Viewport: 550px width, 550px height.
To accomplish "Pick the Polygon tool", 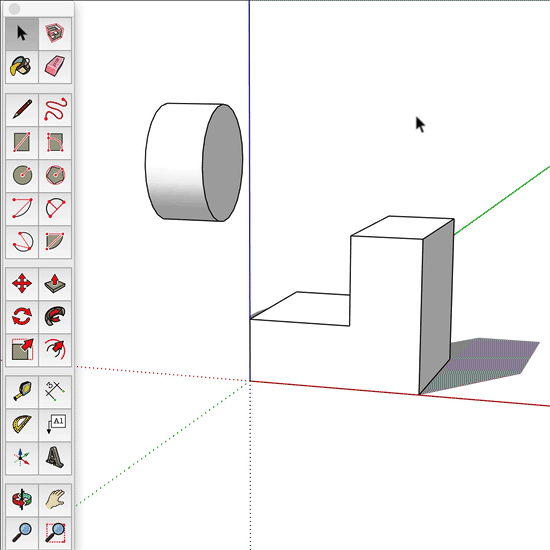I will click(55, 176).
